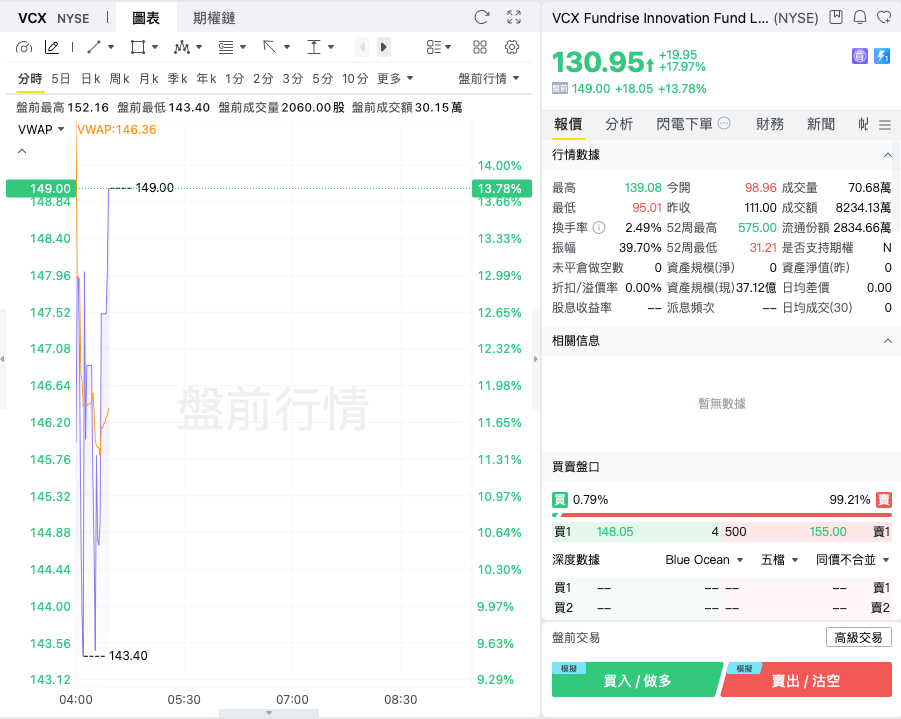
Task: Select the 日k timeframe
Action: pos(91,78)
